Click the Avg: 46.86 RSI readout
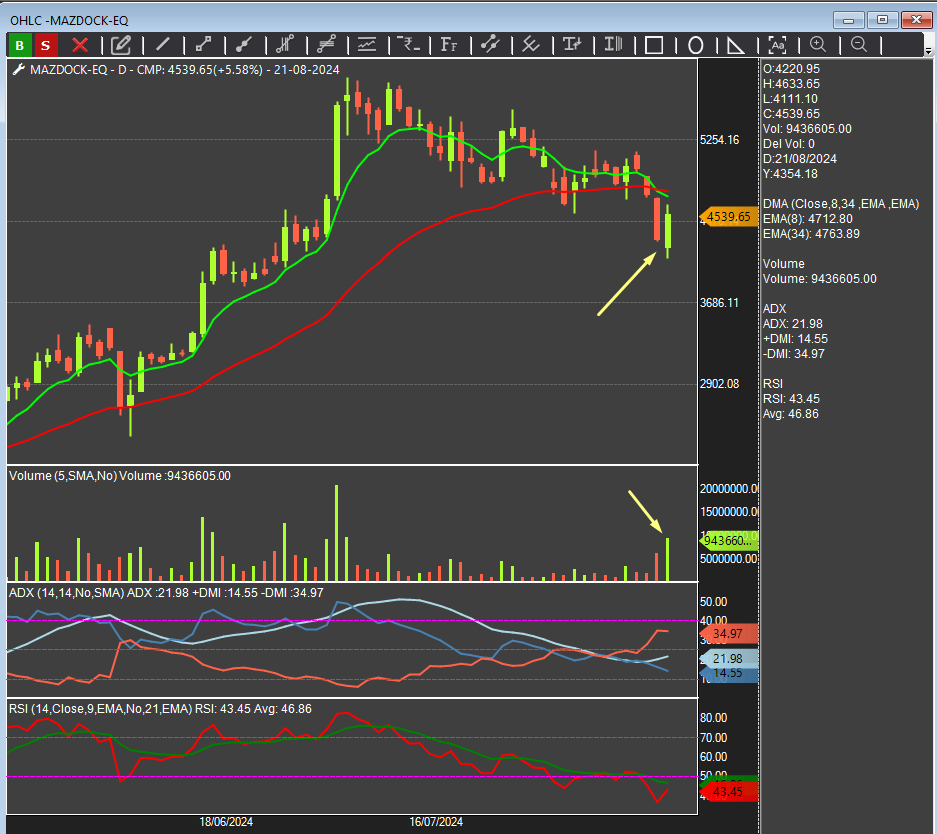Screen dimensions: 937x834 point(791,413)
